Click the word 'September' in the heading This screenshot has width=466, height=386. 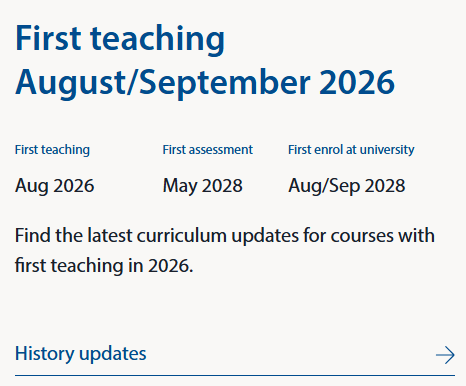[225, 83]
